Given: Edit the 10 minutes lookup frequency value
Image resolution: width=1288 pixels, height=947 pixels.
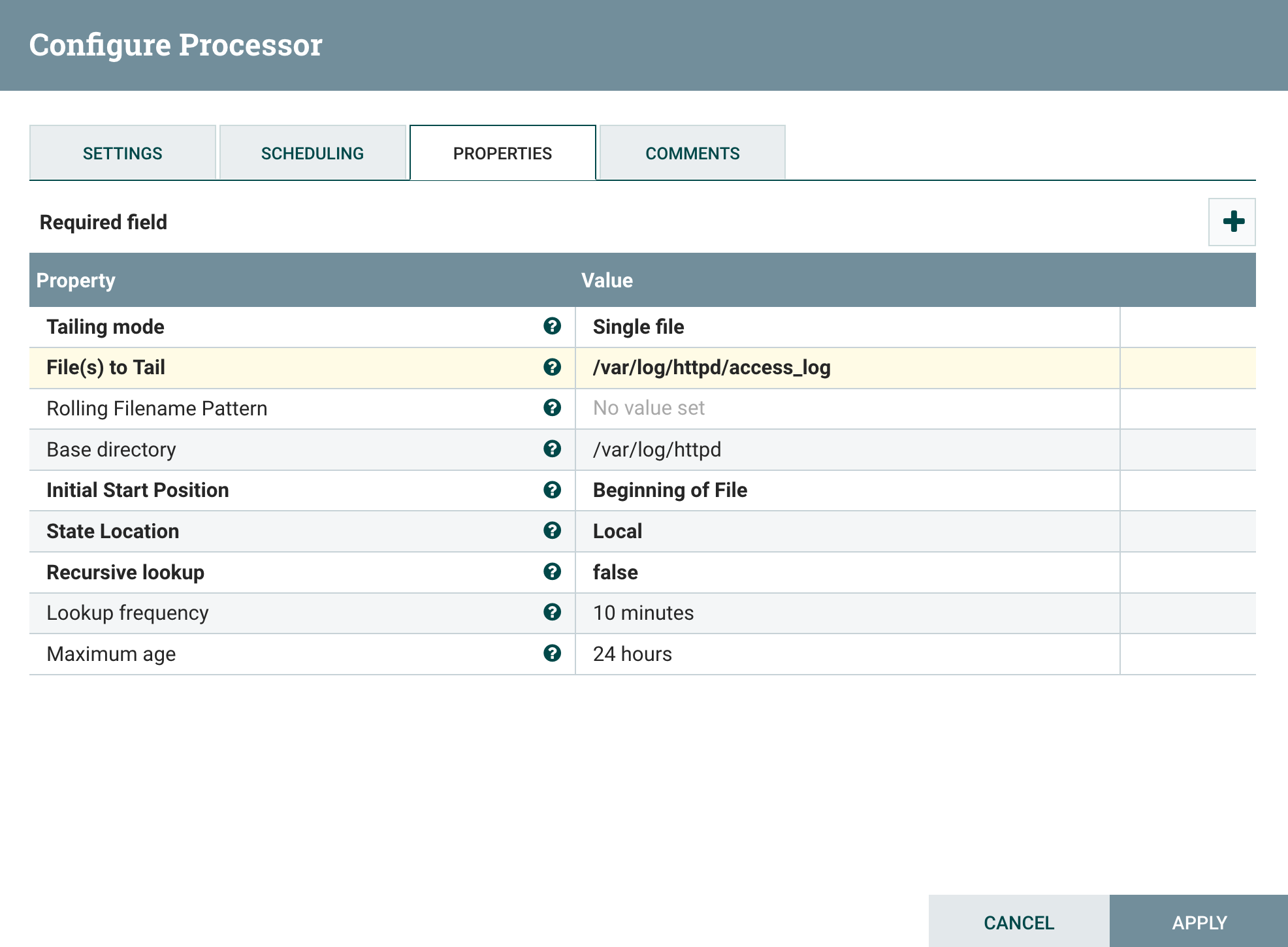Looking at the screenshot, I should pos(847,613).
